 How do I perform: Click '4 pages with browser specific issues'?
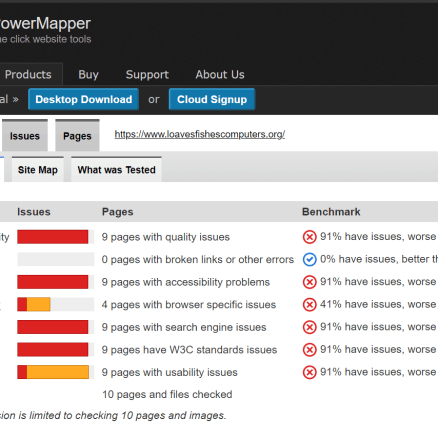pos(189,305)
